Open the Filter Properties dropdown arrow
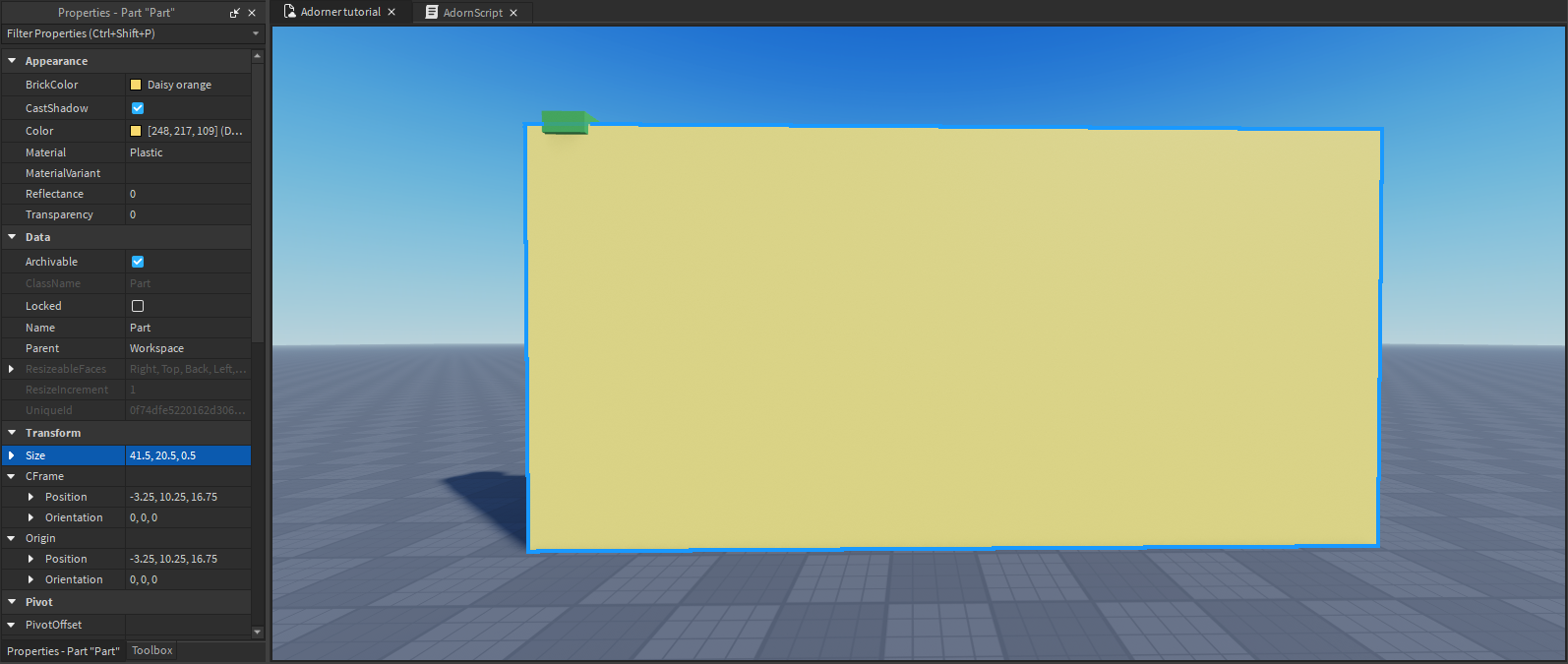This screenshot has height=664, width=1568. coord(256,33)
